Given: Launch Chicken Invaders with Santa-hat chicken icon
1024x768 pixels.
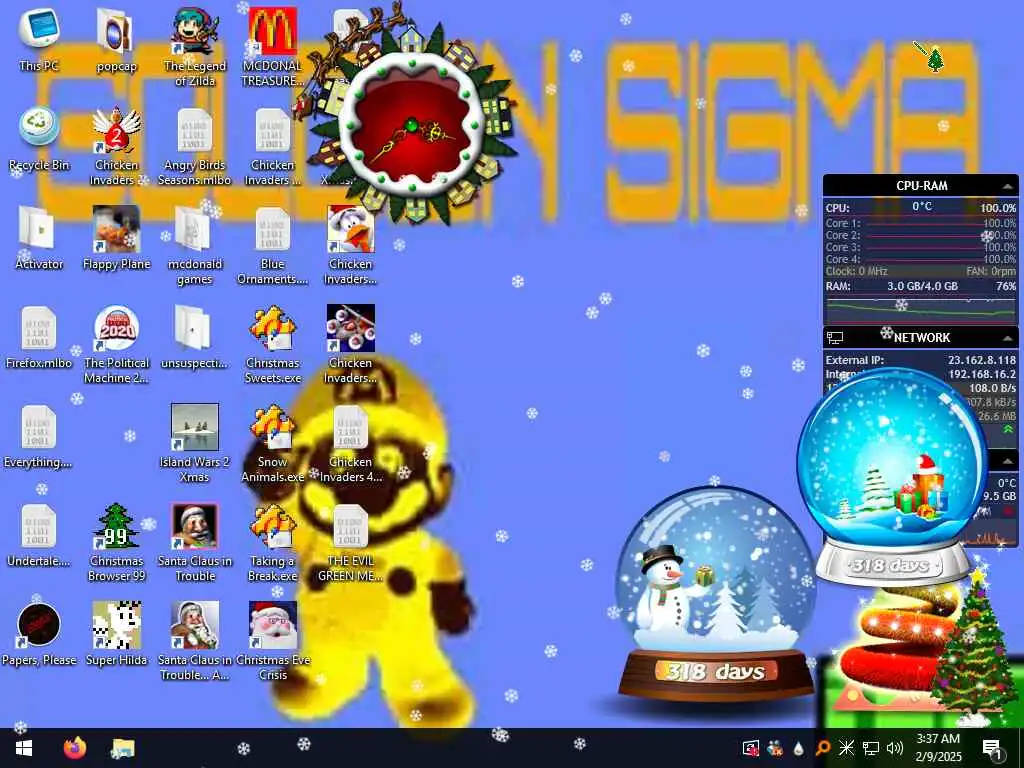Looking at the screenshot, I should pyautogui.click(x=351, y=246).
